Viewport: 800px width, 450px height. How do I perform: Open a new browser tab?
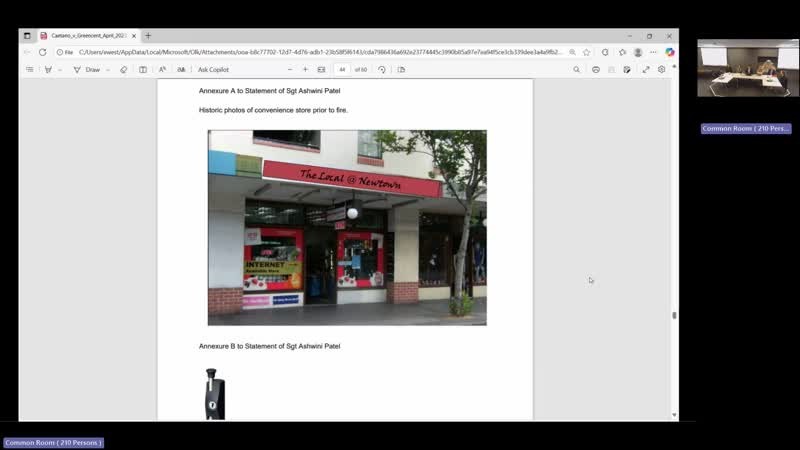(x=148, y=36)
